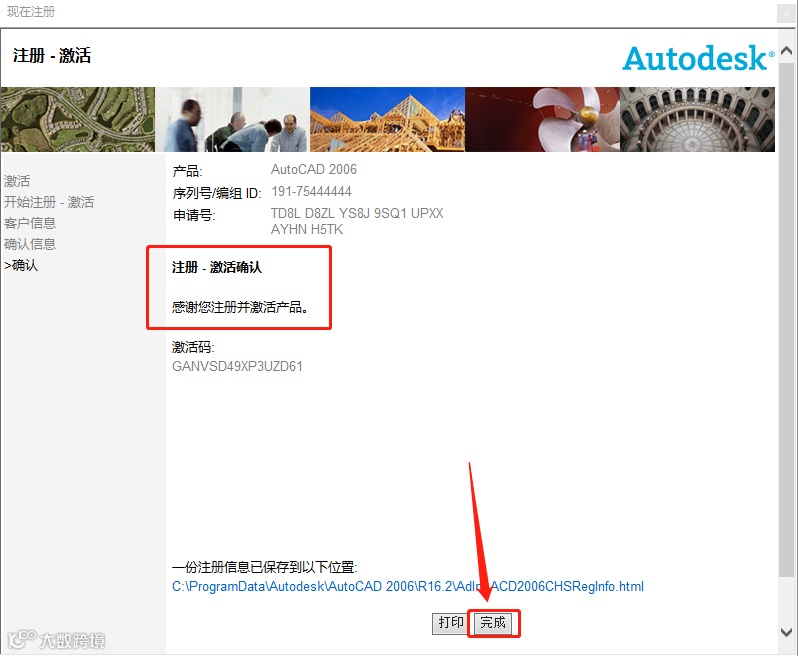Open the ACD2006CHSRegInfo.html file path link
Viewport: 798px width, 656px height.
[x=408, y=586]
